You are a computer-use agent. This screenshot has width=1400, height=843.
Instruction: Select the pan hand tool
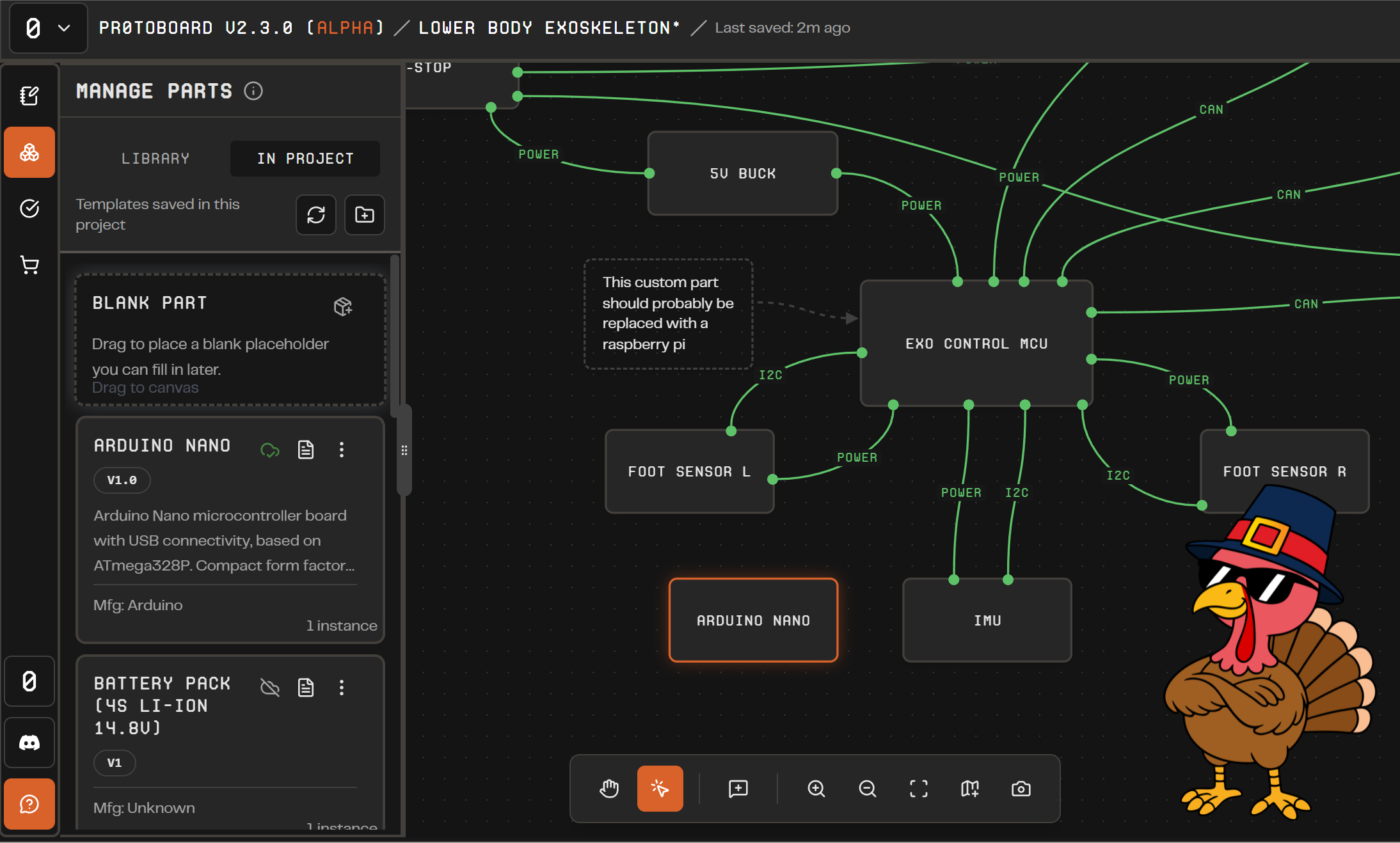point(609,789)
